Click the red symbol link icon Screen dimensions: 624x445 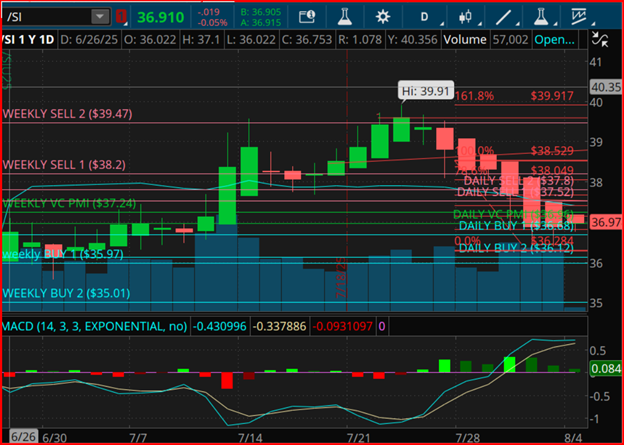(x=121, y=17)
